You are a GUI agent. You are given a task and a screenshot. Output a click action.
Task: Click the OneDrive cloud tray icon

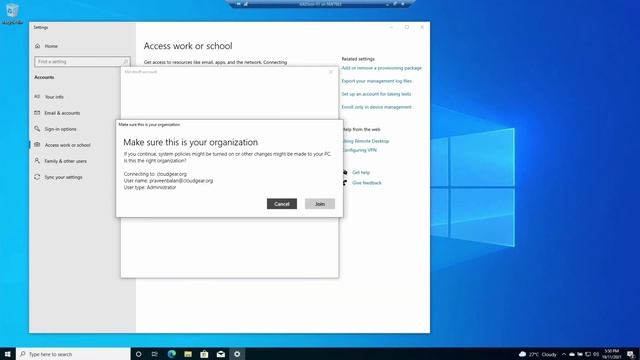pos(572,354)
